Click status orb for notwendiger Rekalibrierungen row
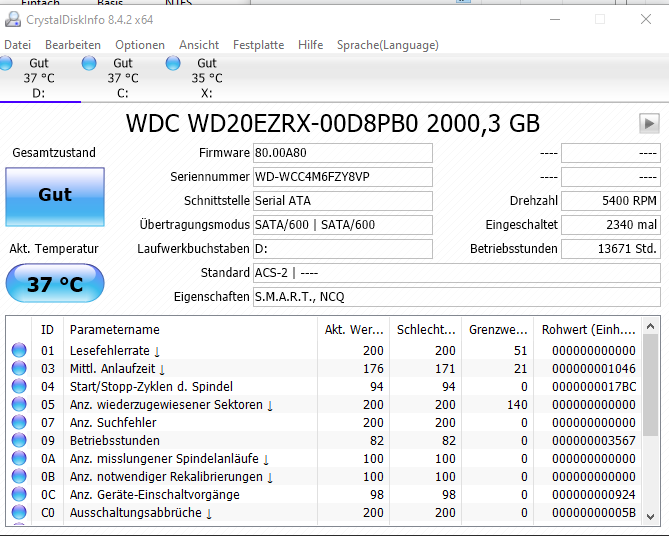 point(19,476)
